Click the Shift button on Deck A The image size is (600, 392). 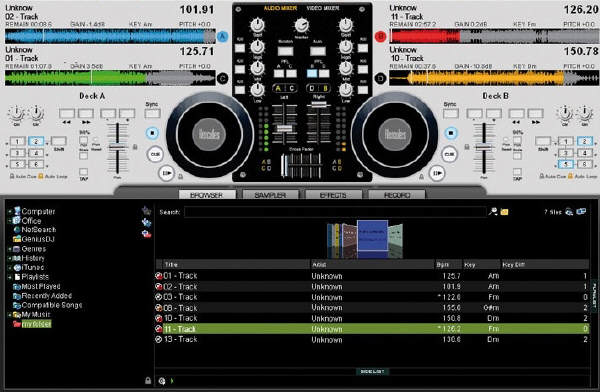[x=59, y=141]
